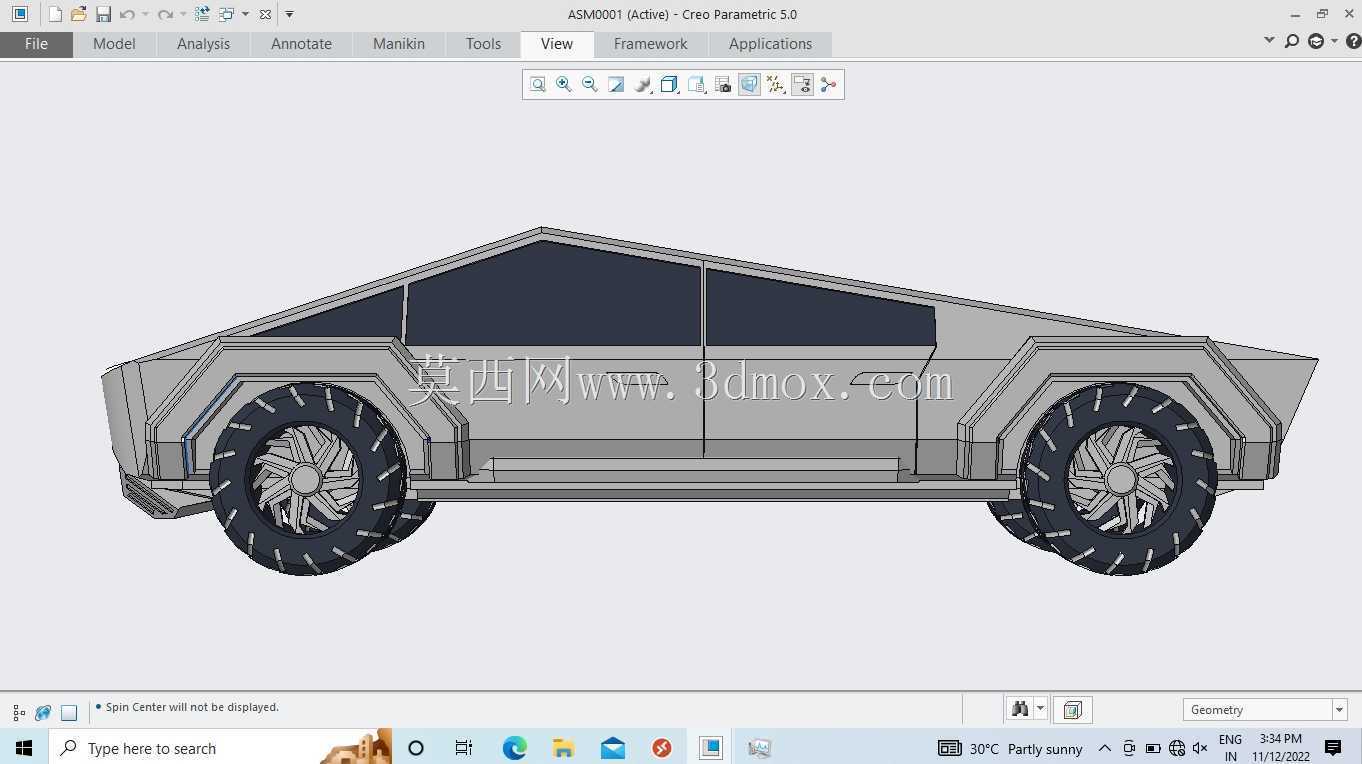
Task: Toggle annotation display icon
Action: tap(802, 85)
